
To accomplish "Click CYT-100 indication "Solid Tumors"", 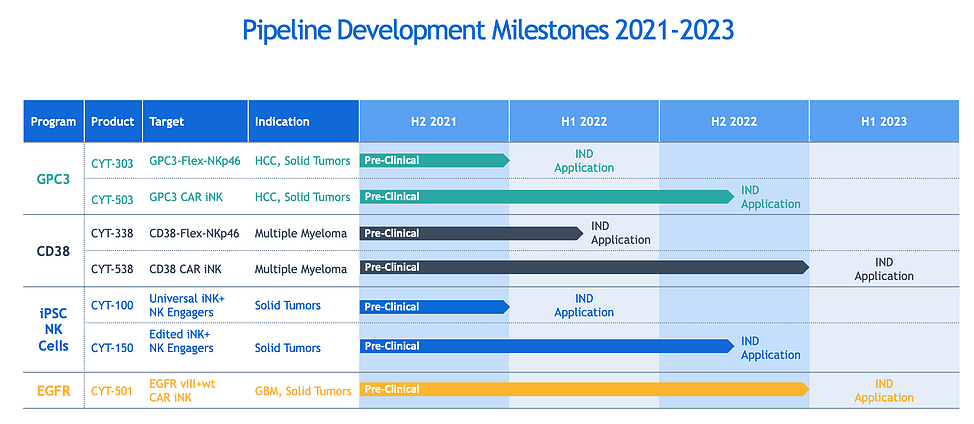I will [288, 305].
